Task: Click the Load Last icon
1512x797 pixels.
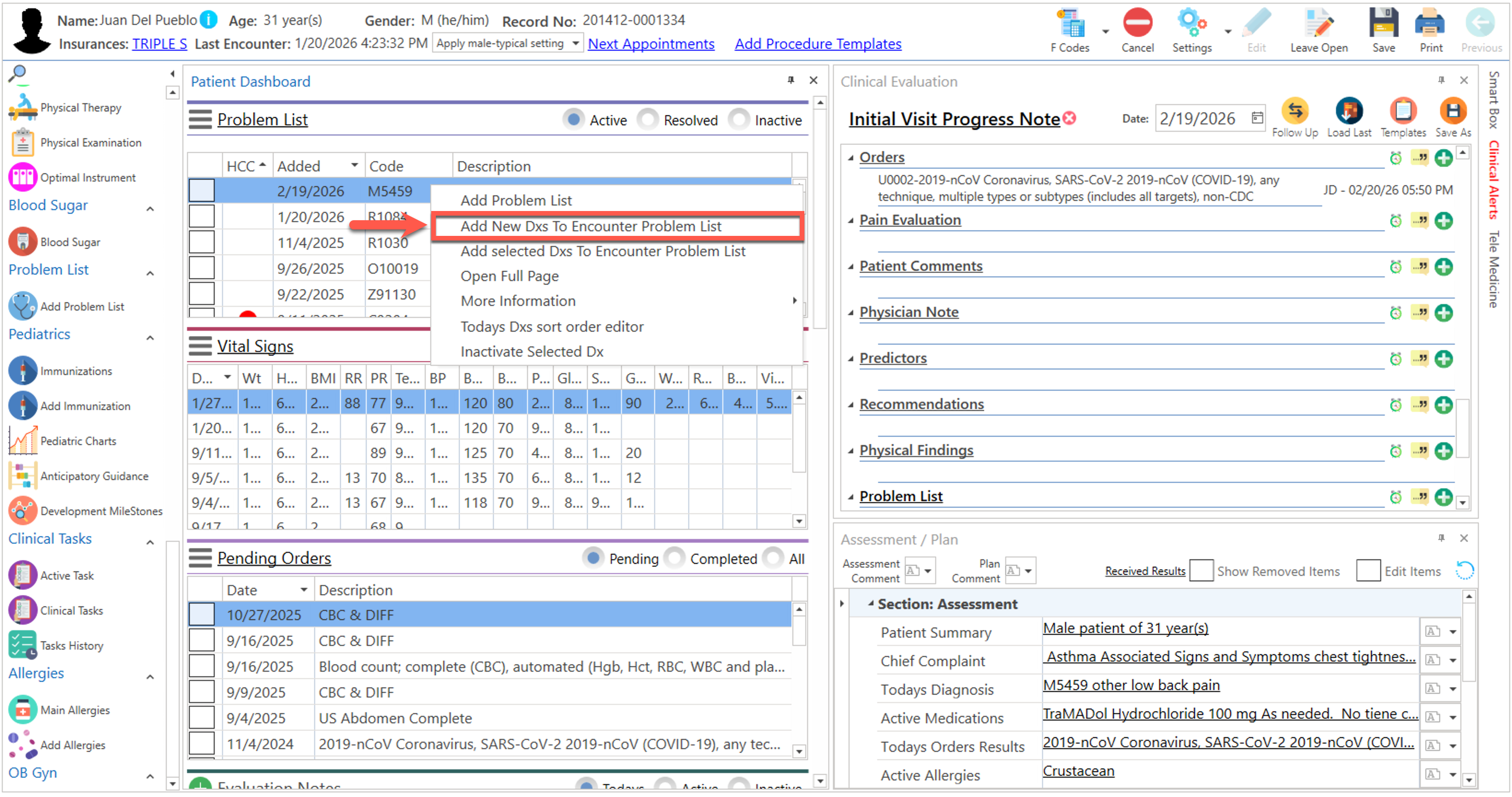Action: 1348,111
